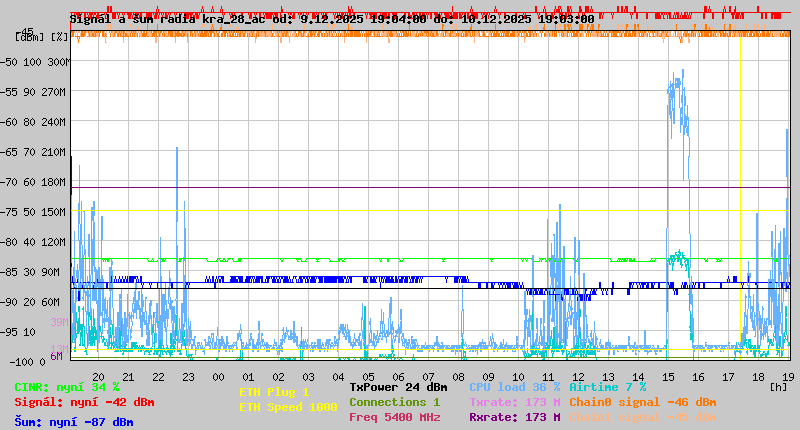Click the '-90 20 60M' y-axis label
Screen dimensions: 800x430
pos(30,302)
